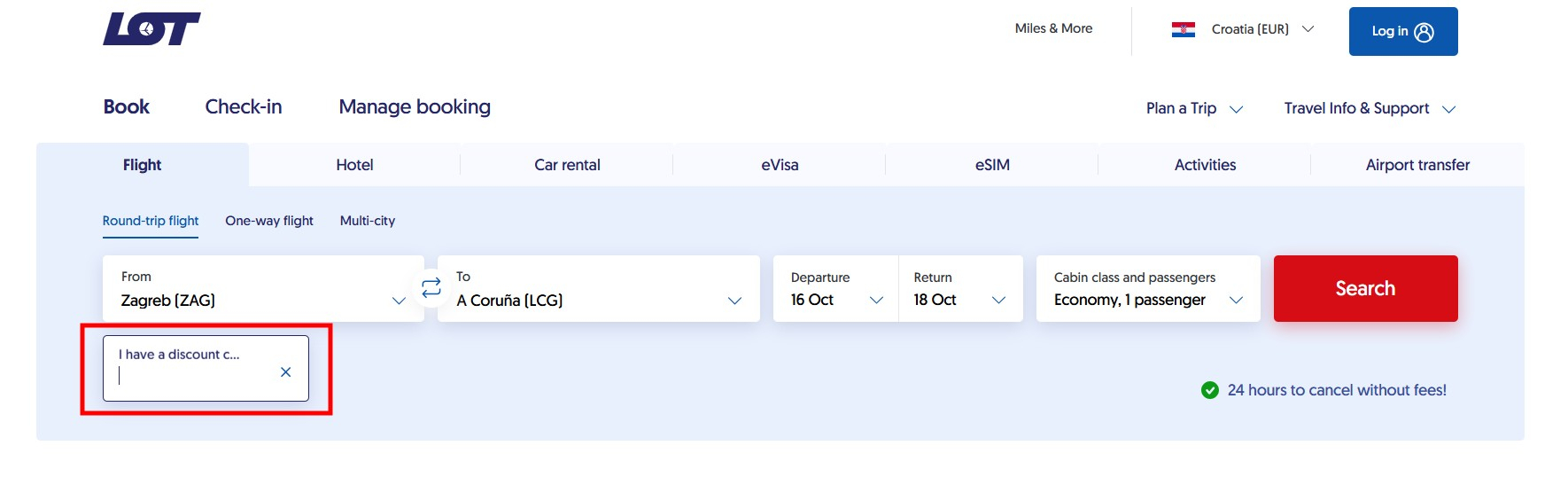Select One-way flight option
Screen dimensions: 1568x477
pyautogui.click(x=269, y=221)
